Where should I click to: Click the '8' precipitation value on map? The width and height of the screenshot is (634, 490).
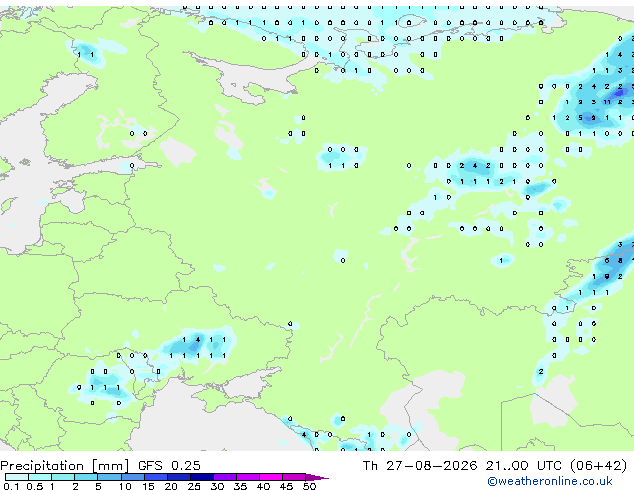[620, 260]
